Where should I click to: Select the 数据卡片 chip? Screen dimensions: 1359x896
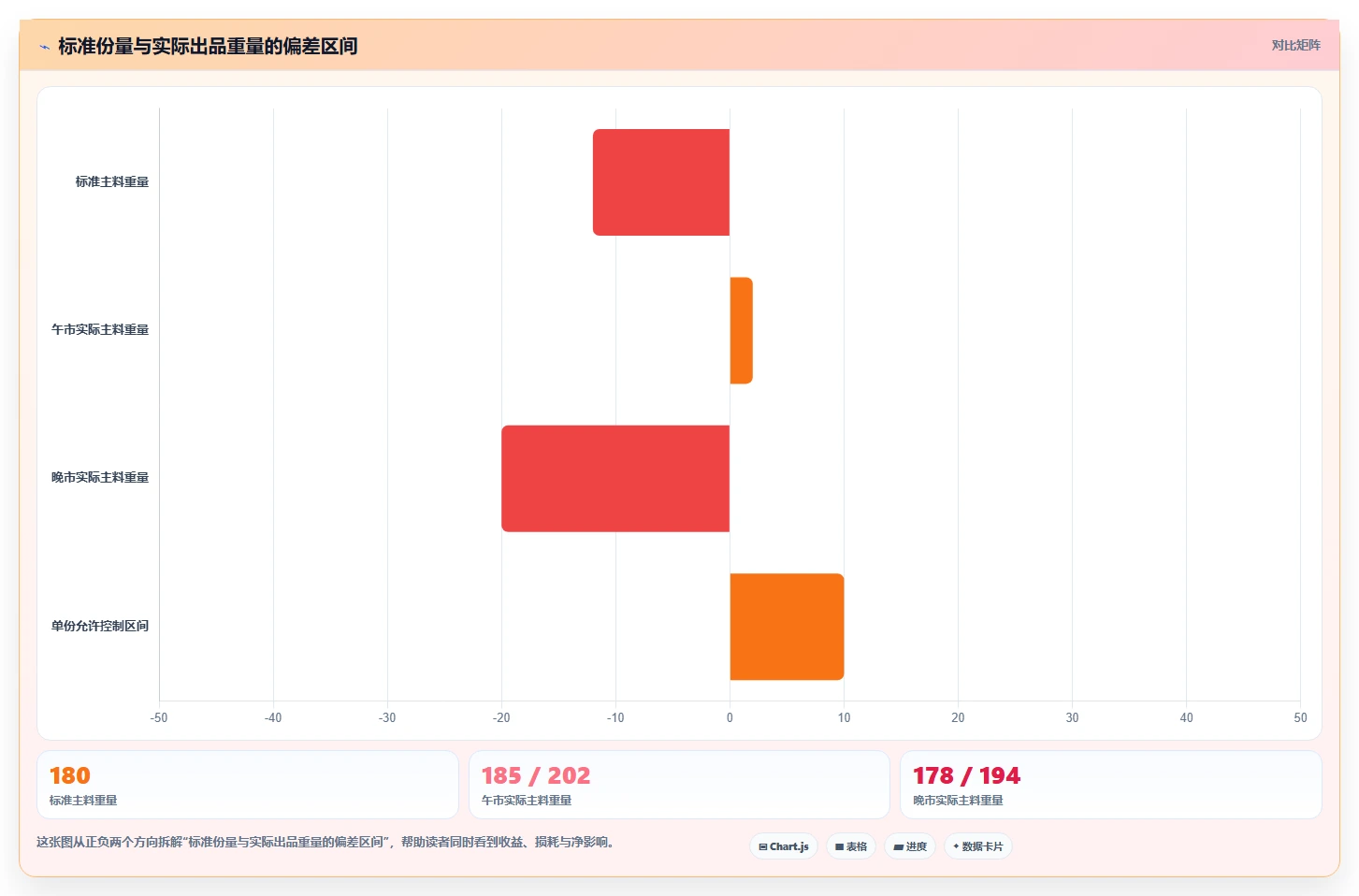pos(978,846)
